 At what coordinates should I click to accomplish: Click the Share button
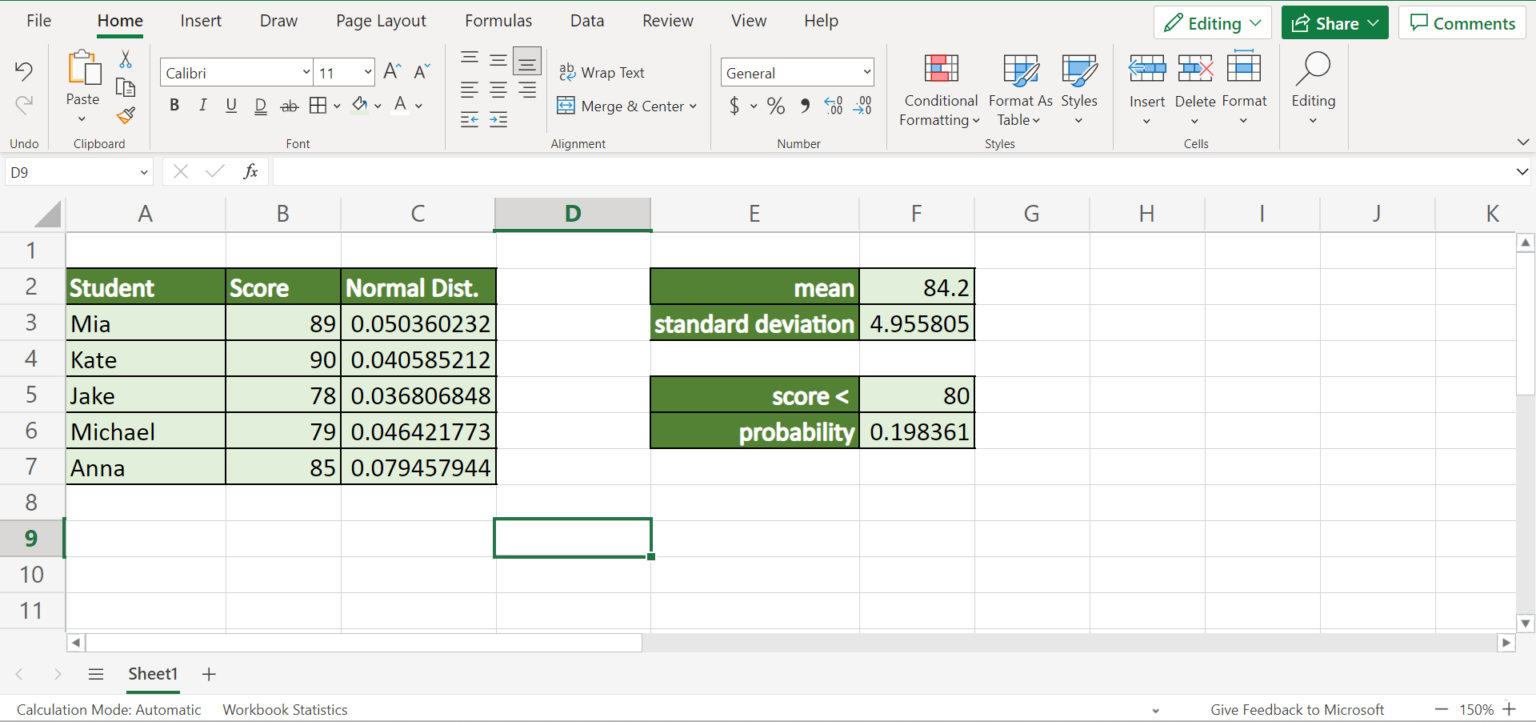point(1334,21)
